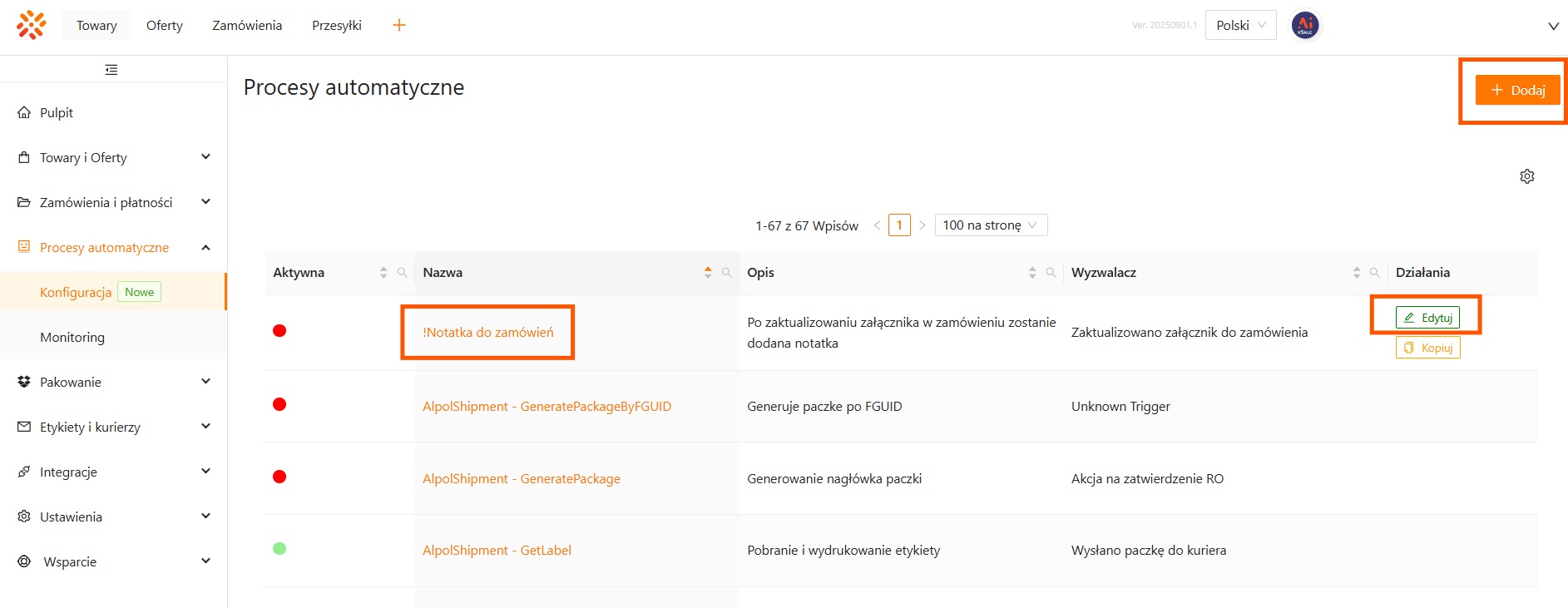Open the AlpolShipment - GeneratePackageByFGUID link
This screenshot has height=608, width=1568.
pyautogui.click(x=547, y=407)
